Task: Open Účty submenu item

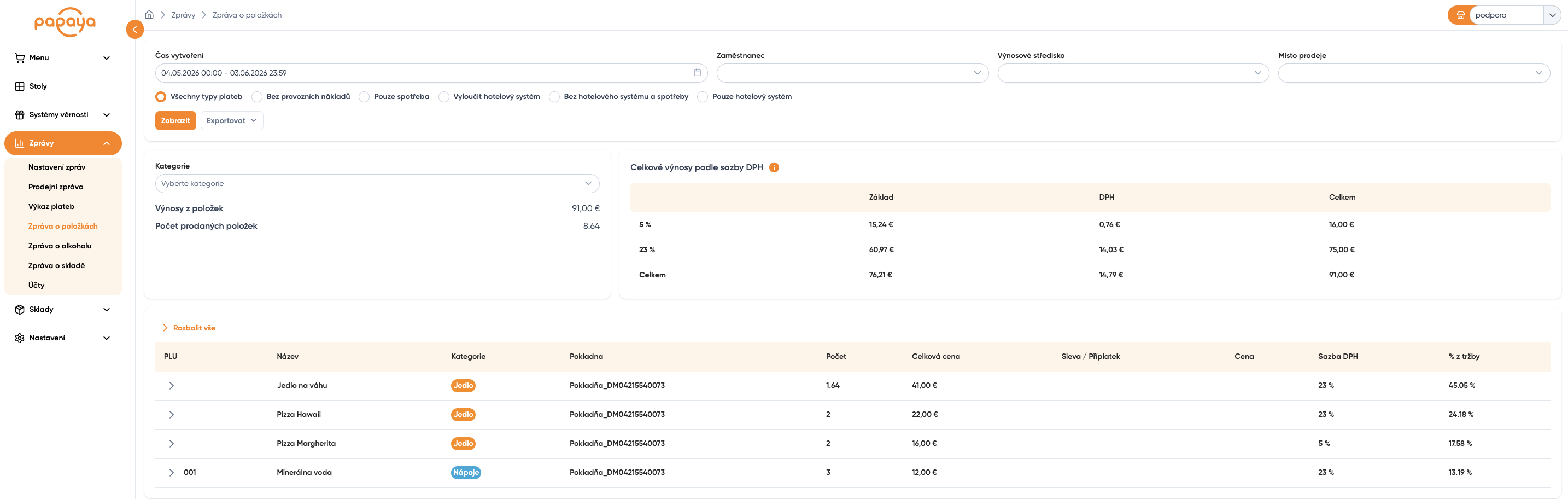Action: point(37,285)
